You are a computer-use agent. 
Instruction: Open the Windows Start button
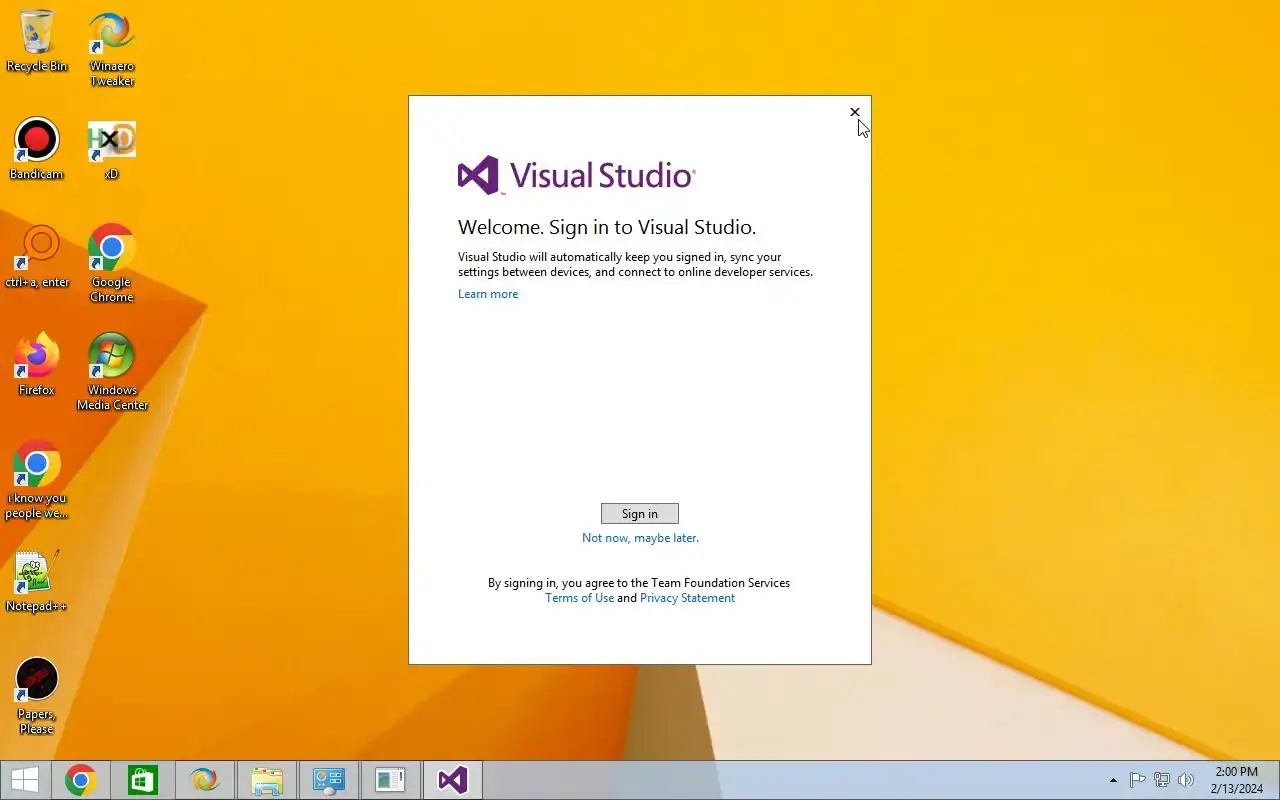25,780
